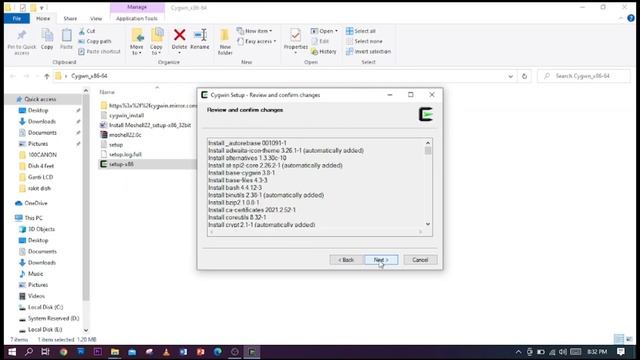Switch to the Home ribbon tab
Viewport: 640px width, 360px height.
pos(43,18)
